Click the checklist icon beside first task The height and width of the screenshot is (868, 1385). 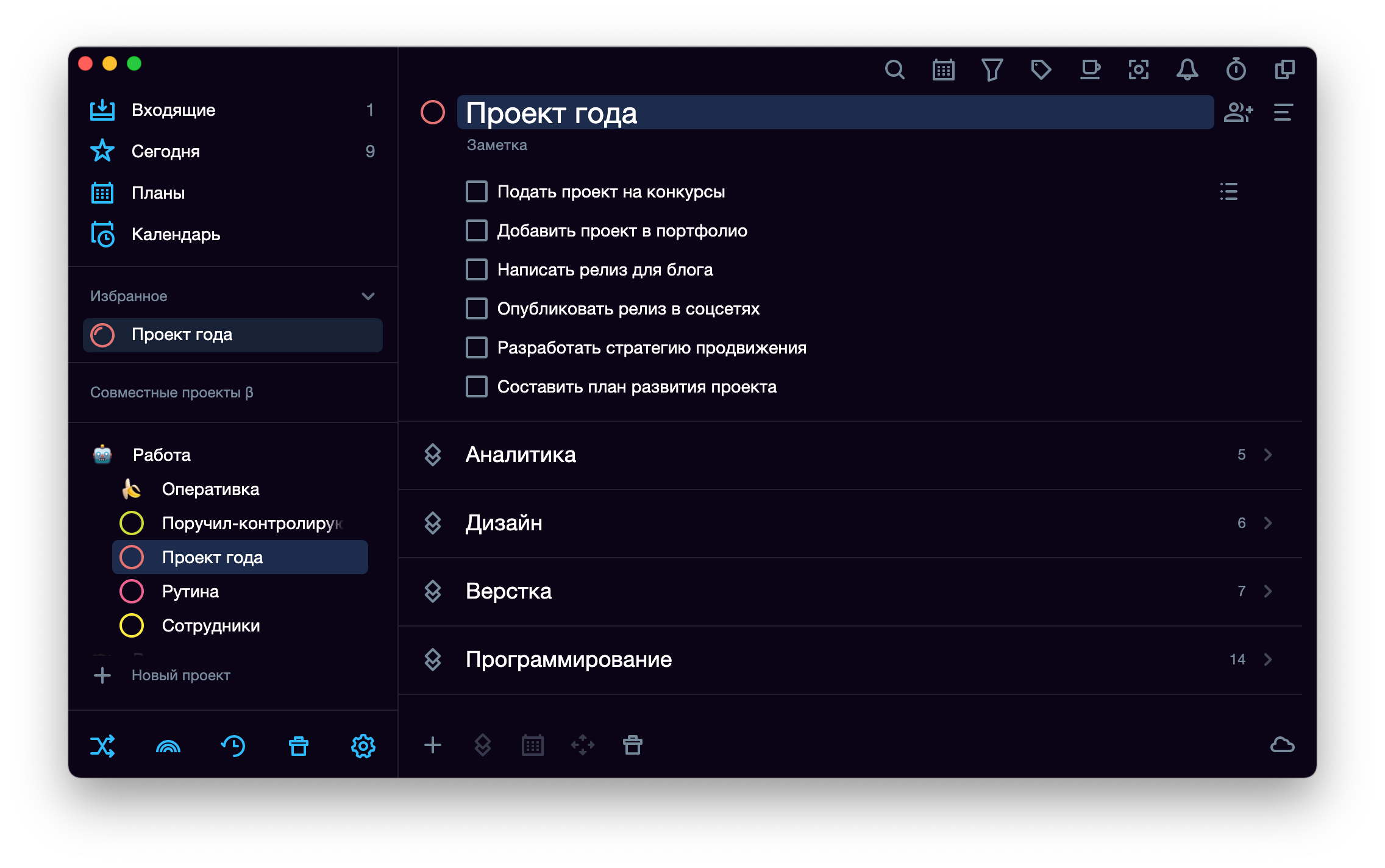(1228, 191)
